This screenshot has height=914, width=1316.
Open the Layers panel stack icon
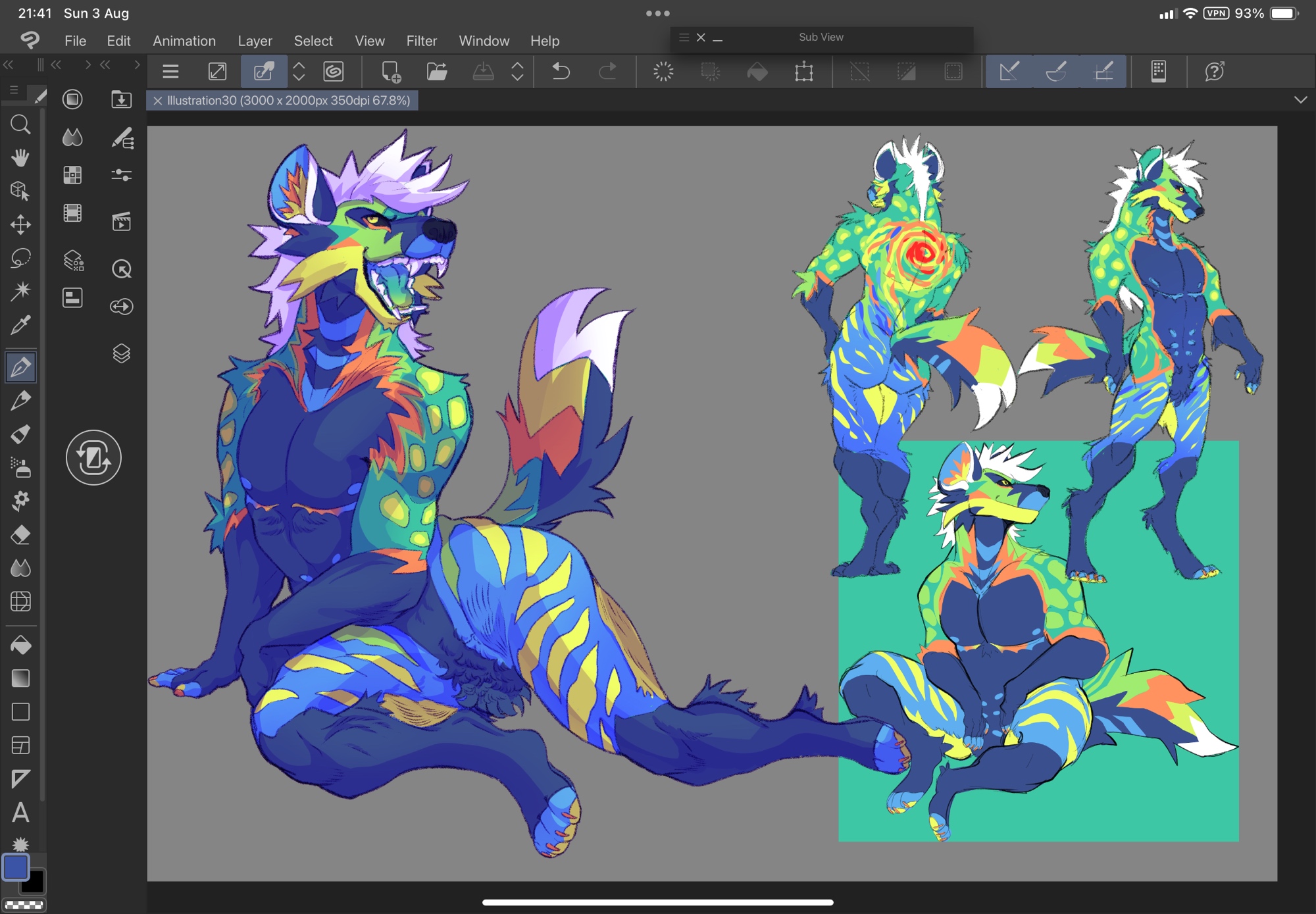122,353
